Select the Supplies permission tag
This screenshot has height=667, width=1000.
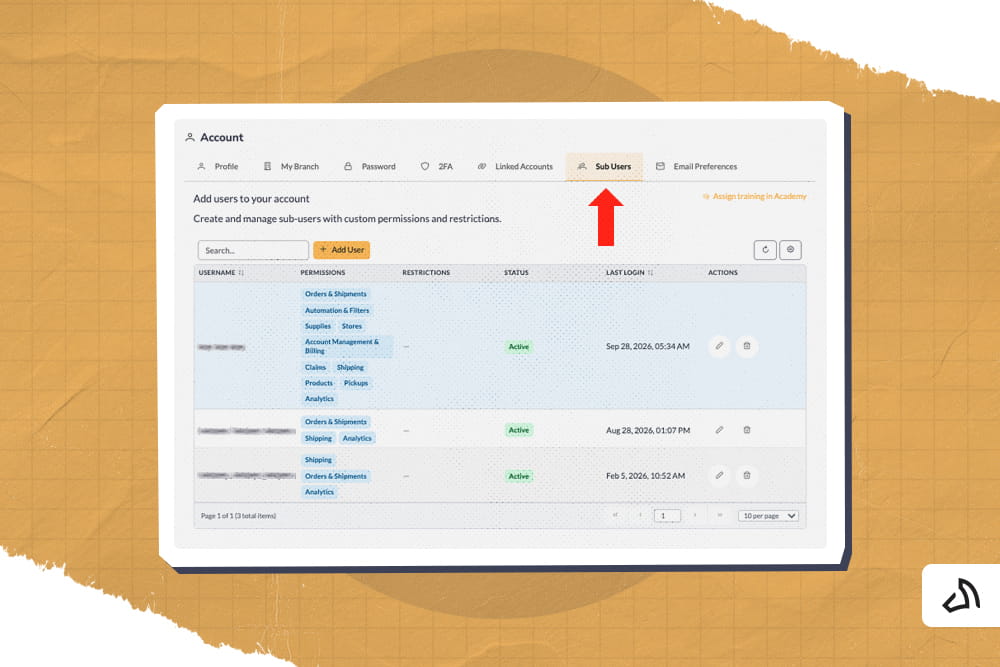(318, 326)
